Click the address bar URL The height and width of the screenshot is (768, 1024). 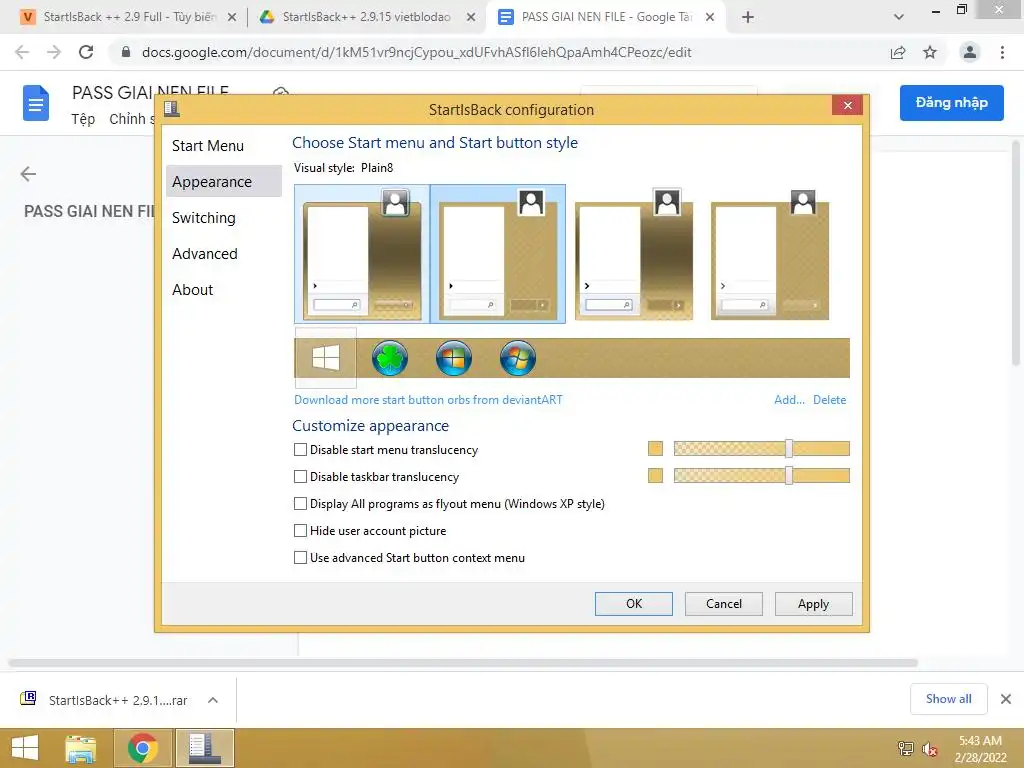coord(416,52)
